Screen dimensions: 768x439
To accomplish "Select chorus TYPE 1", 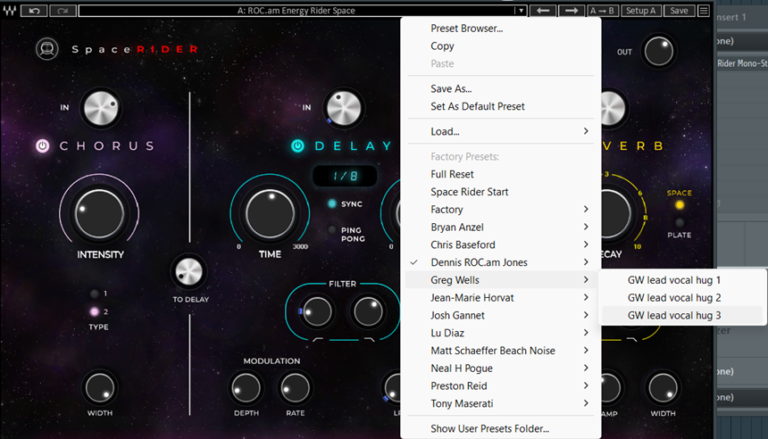I will point(94,293).
